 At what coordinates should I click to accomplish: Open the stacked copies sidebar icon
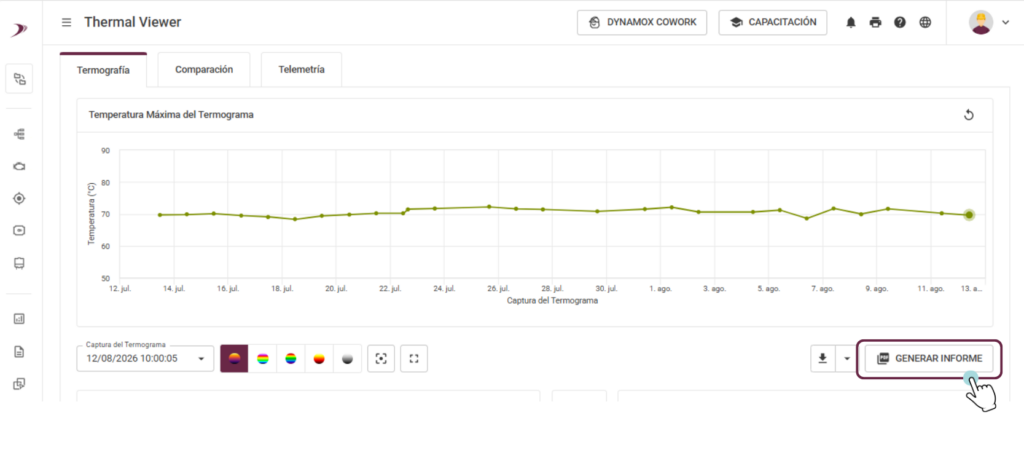[20, 384]
